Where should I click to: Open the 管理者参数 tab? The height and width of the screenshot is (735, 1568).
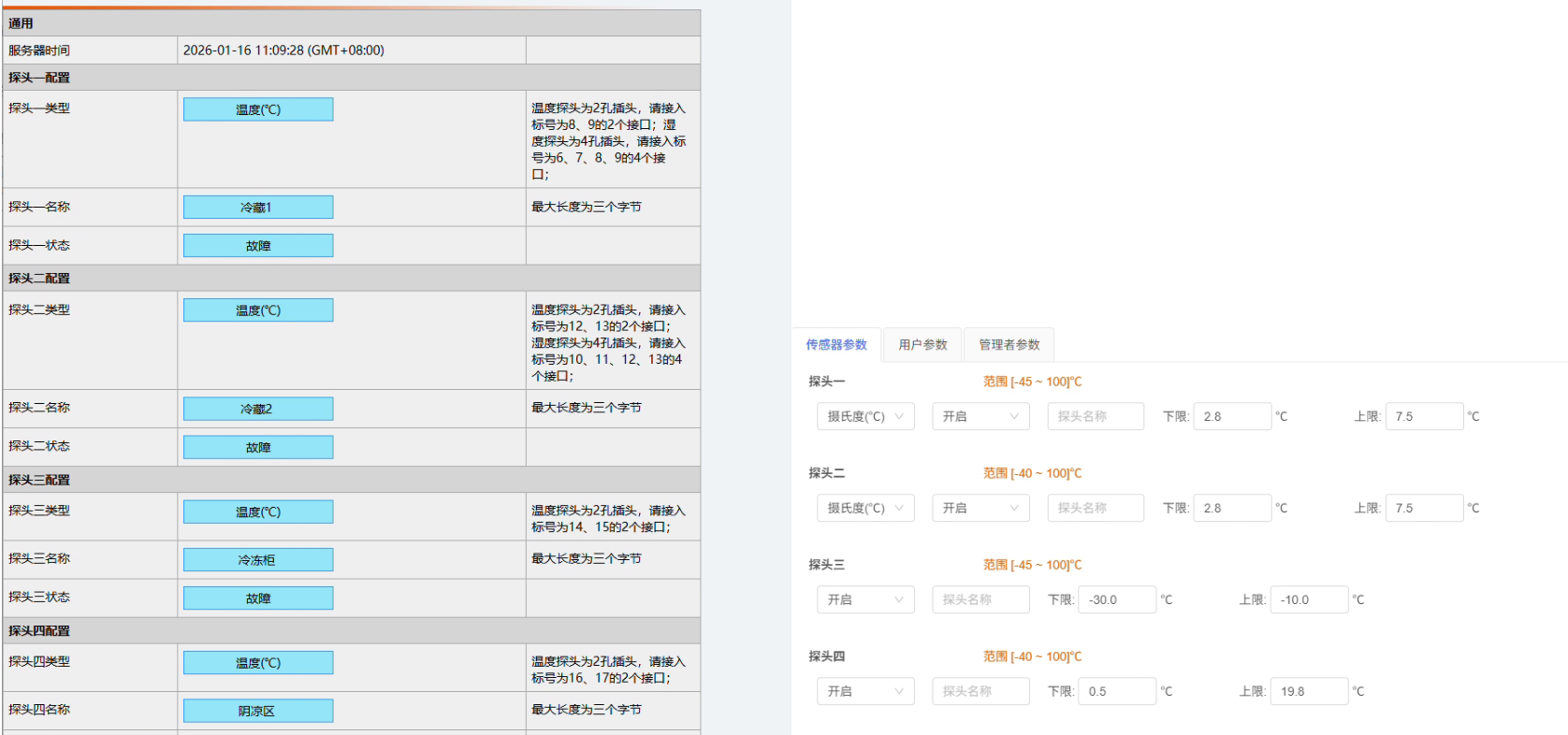point(1009,345)
